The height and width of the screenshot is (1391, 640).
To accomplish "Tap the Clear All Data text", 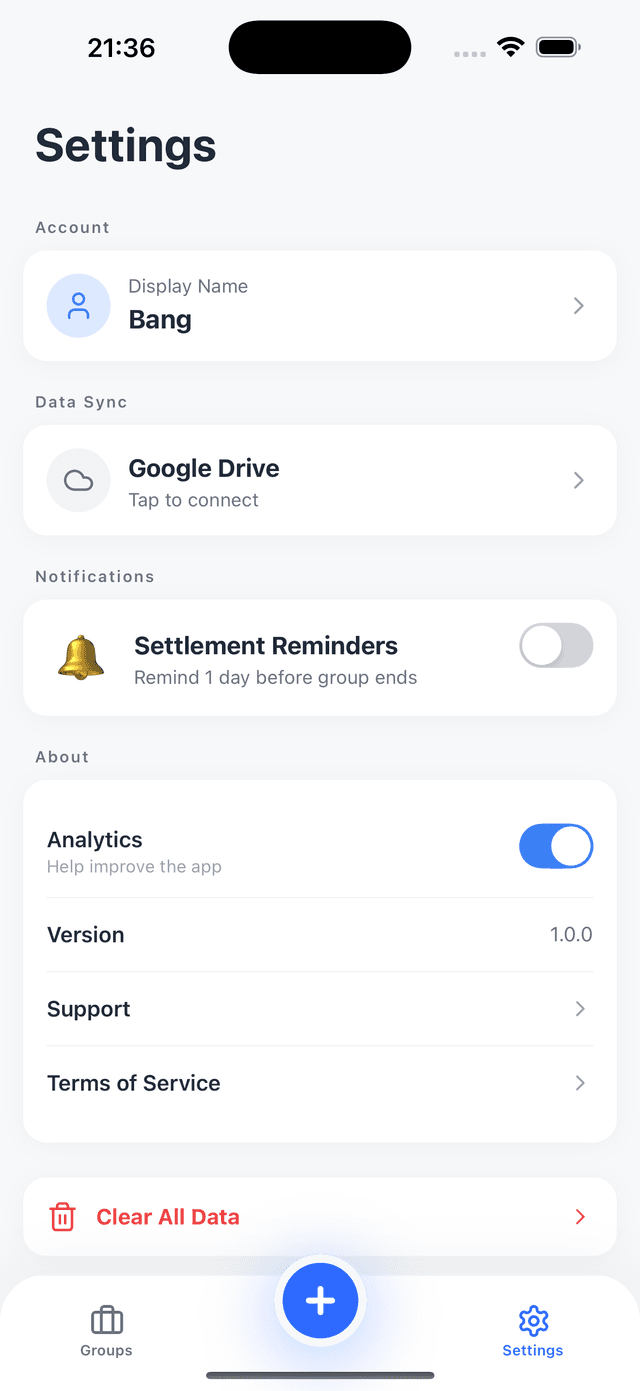I will tap(168, 1217).
